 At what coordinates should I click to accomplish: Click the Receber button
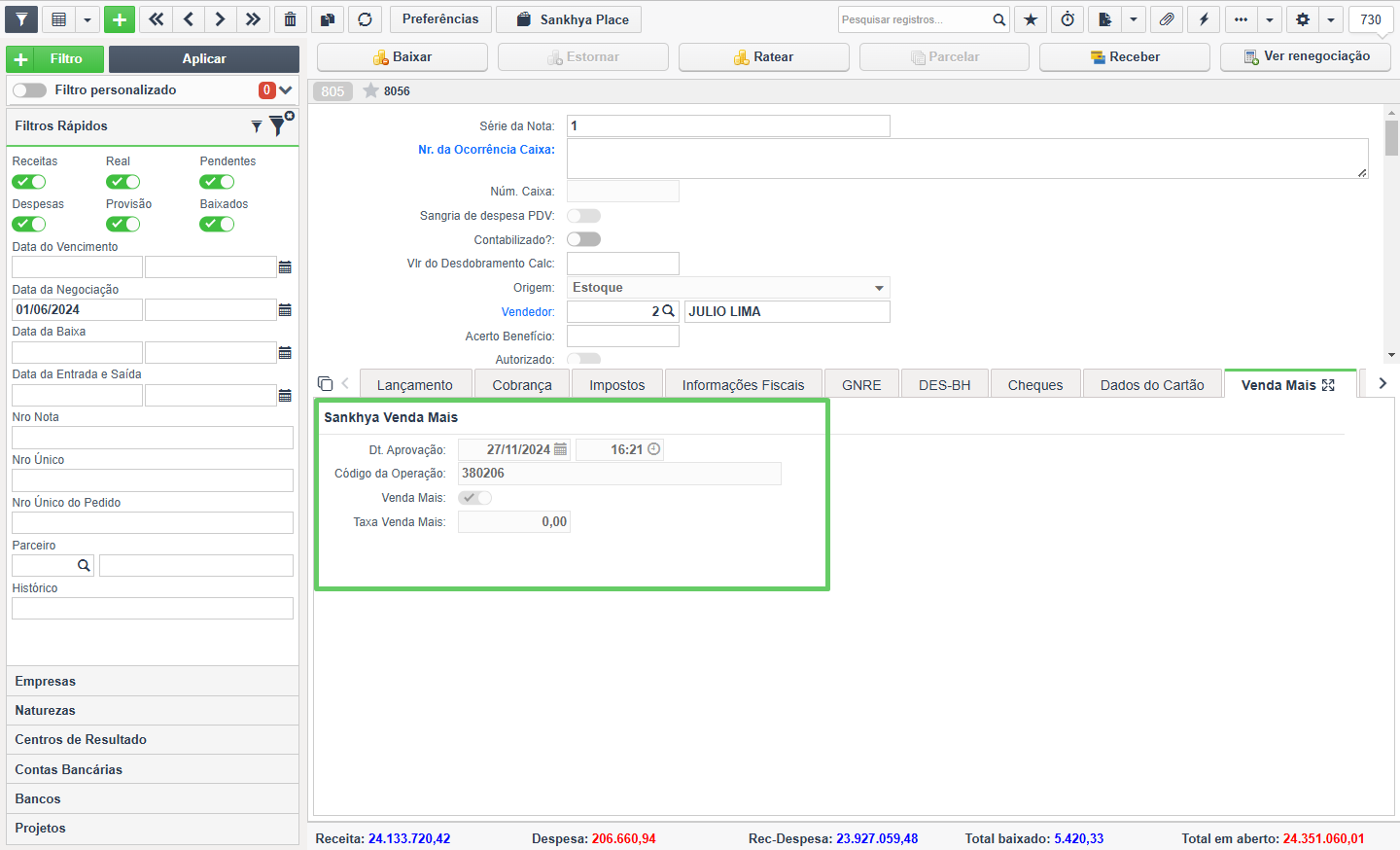tap(1125, 57)
